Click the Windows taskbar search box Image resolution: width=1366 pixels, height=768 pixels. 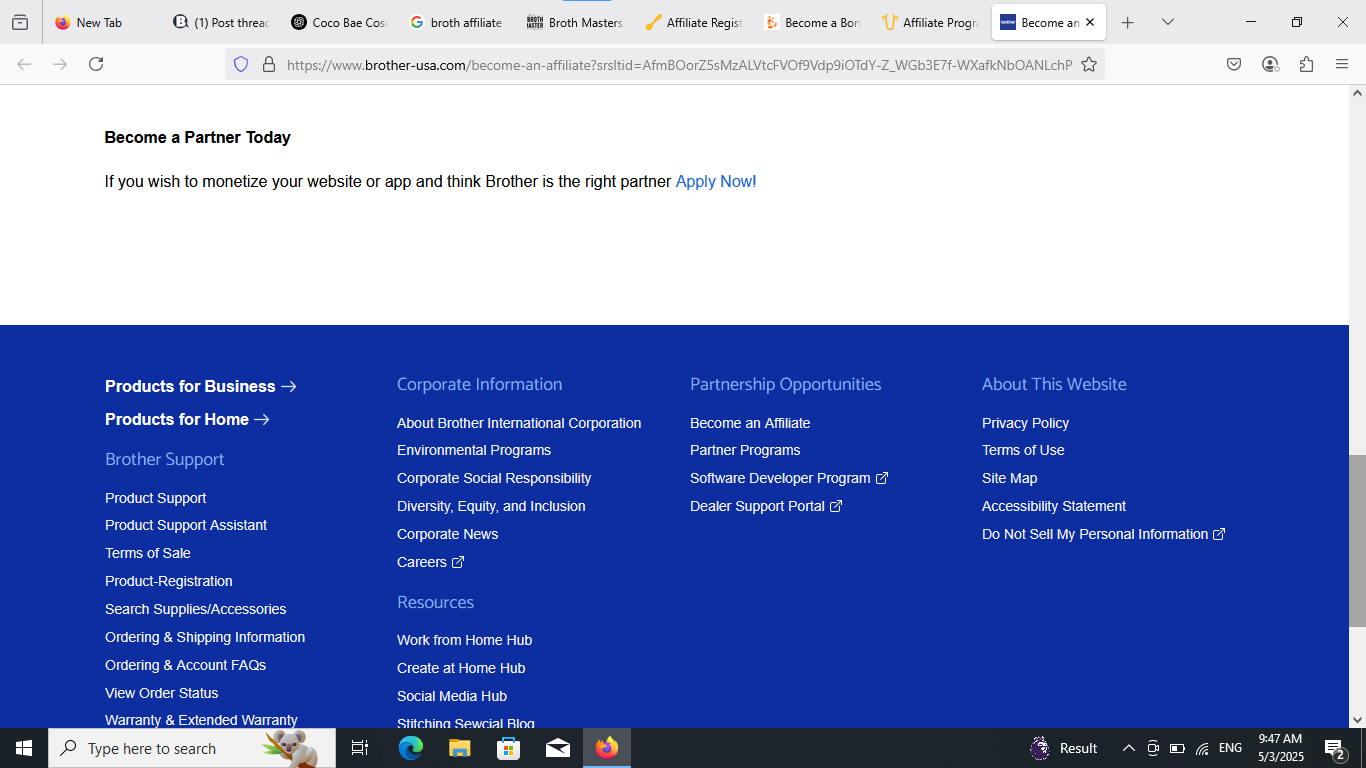pyautogui.click(x=191, y=748)
